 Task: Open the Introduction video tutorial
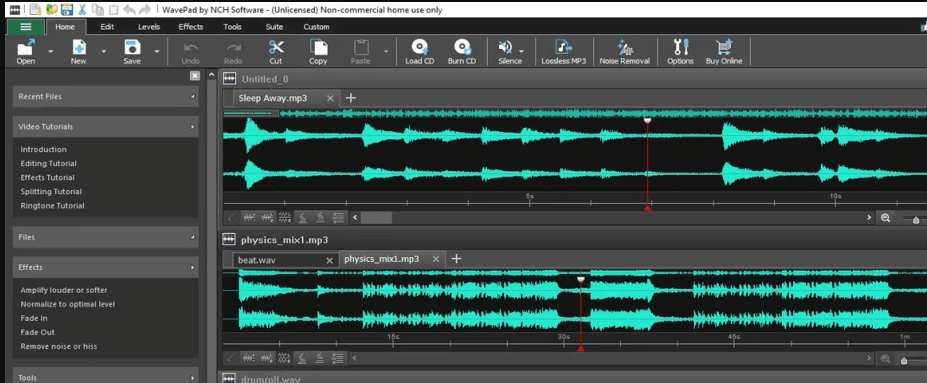tap(44, 150)
